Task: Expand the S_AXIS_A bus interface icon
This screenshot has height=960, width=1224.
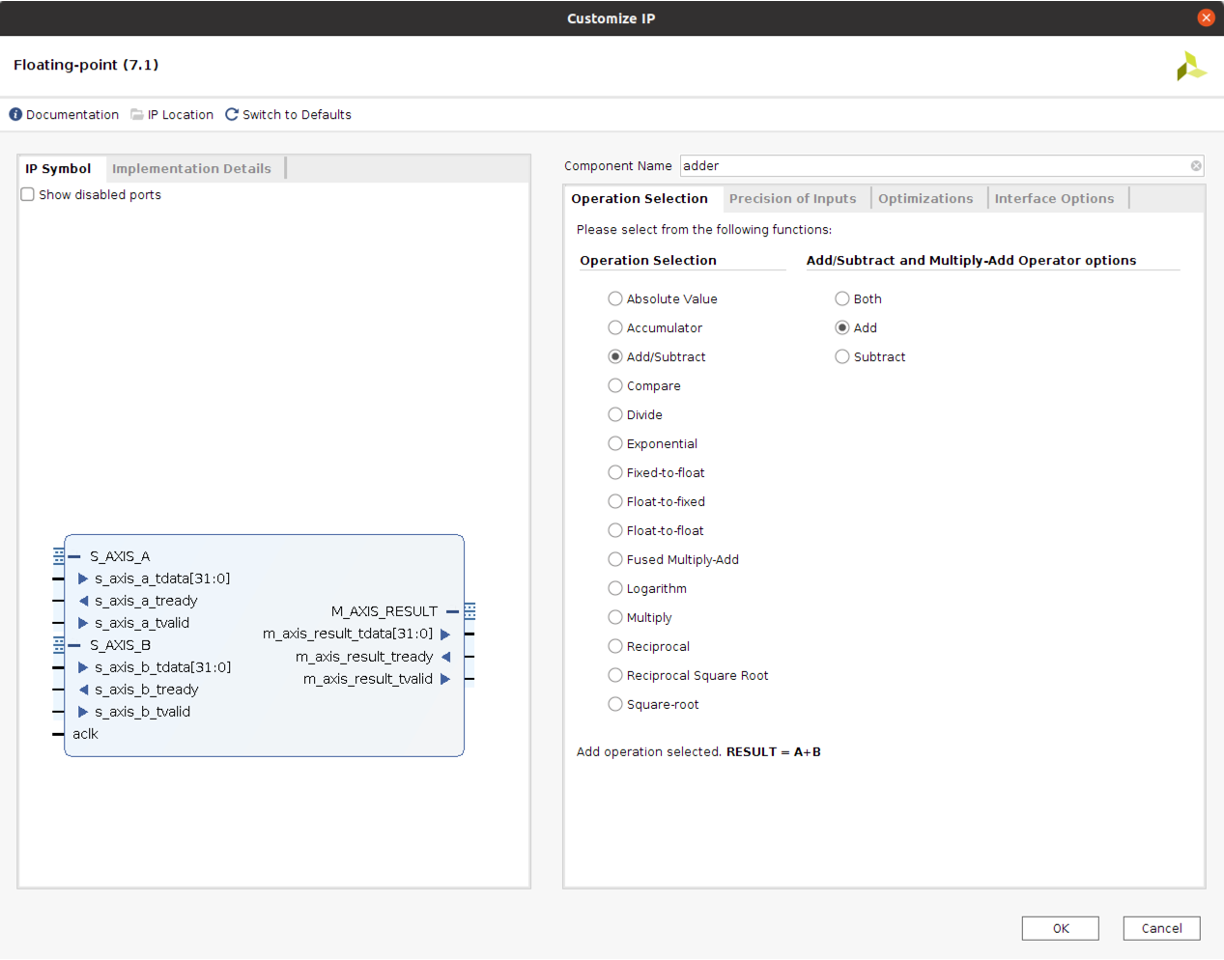Action: click(59, 556)
